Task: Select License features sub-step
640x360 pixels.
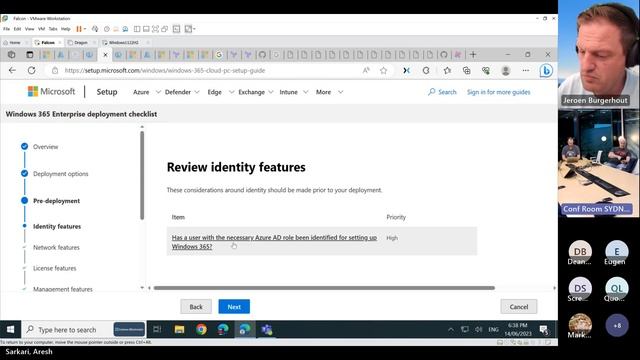Action: 54,268
